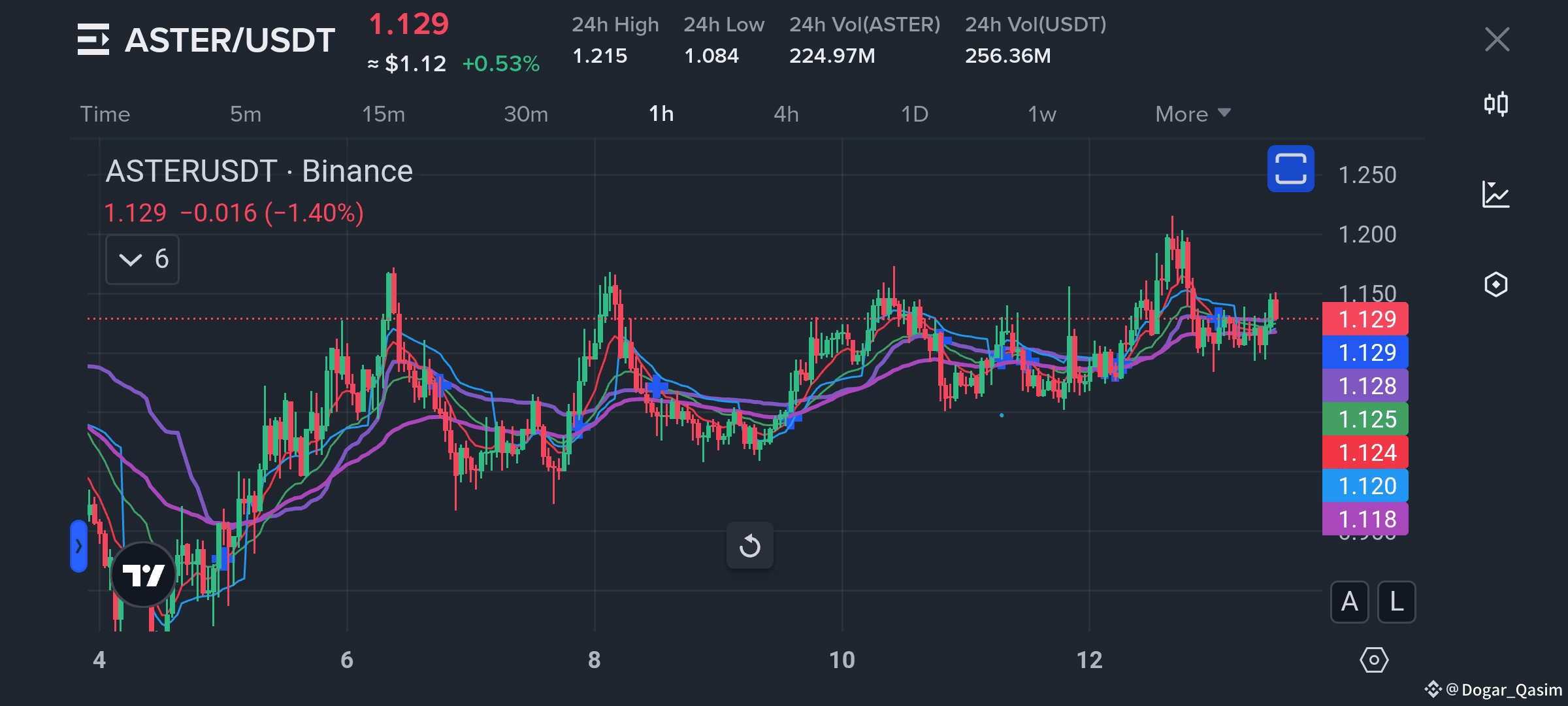Select the 1h interval
The image size is (1568, 706).
coord(661,114)
